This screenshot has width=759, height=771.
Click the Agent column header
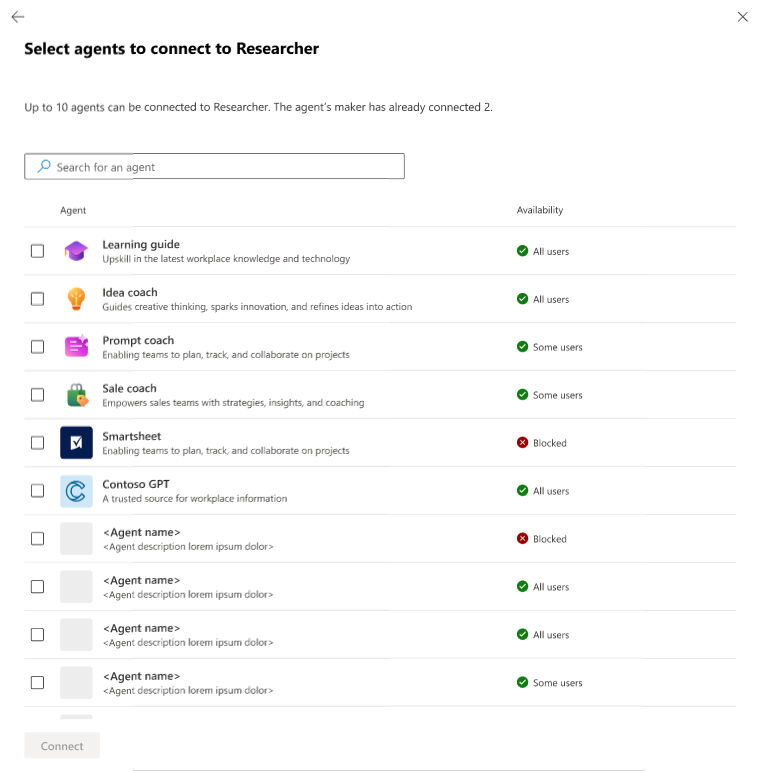(x=73, y=210)
